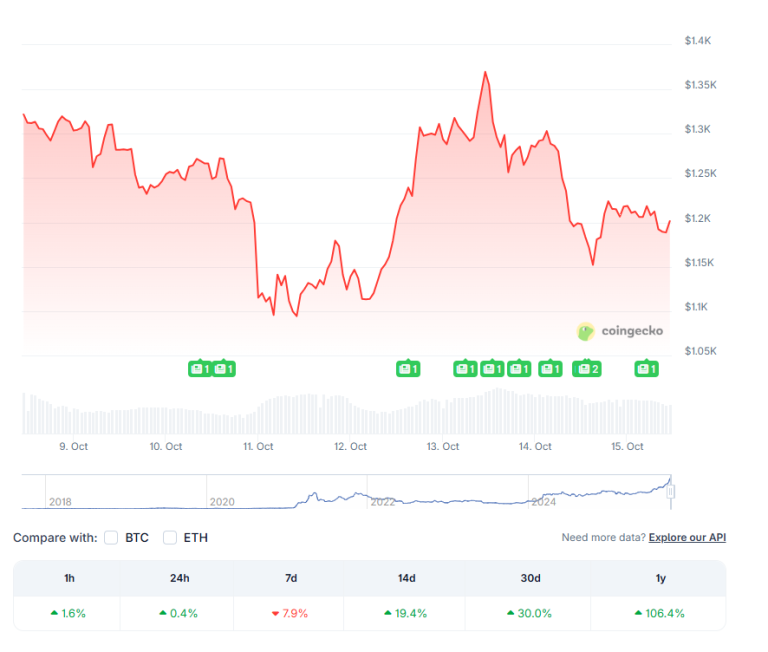This screenshot has width=768, height=652.
Task: Select the 14d performance column header
Action: (x=407, y=578)
